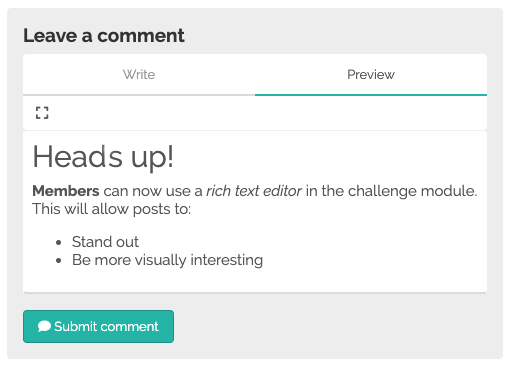Image resolution: width=511 pixels, height=368 pixels.
Task: Select the Preview tab
Action: (371, 74)
